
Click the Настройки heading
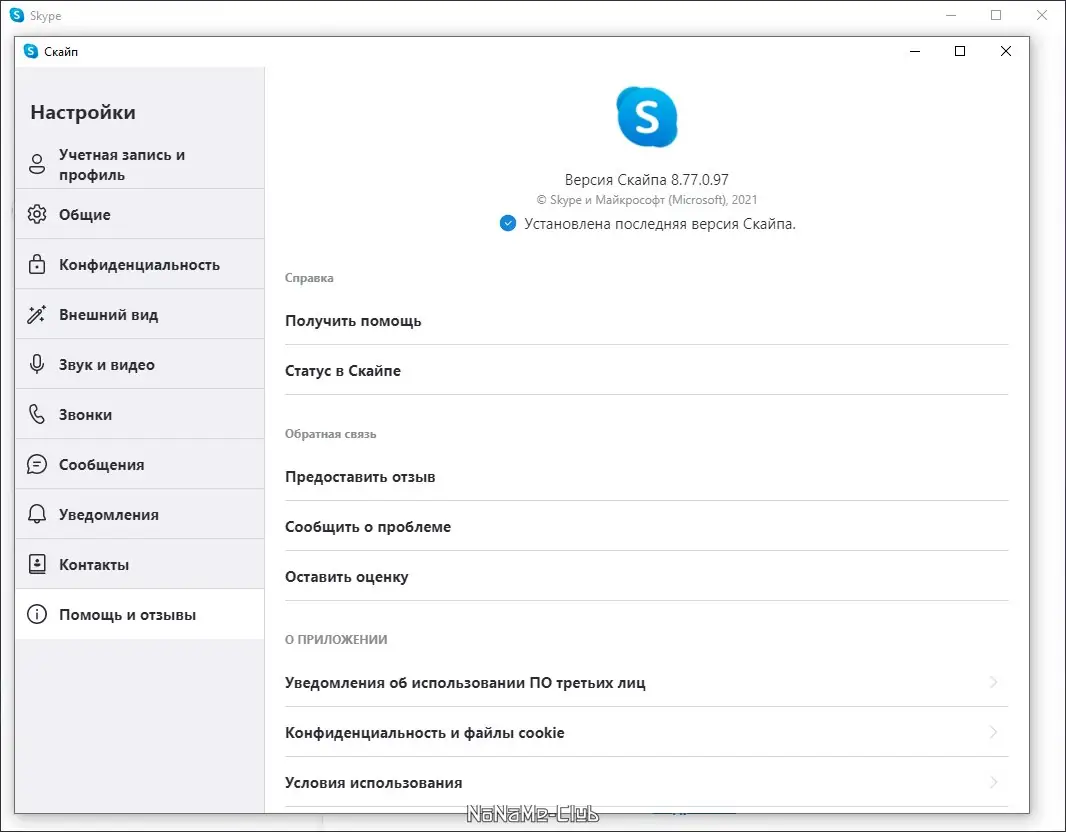(x=83, y=112)
